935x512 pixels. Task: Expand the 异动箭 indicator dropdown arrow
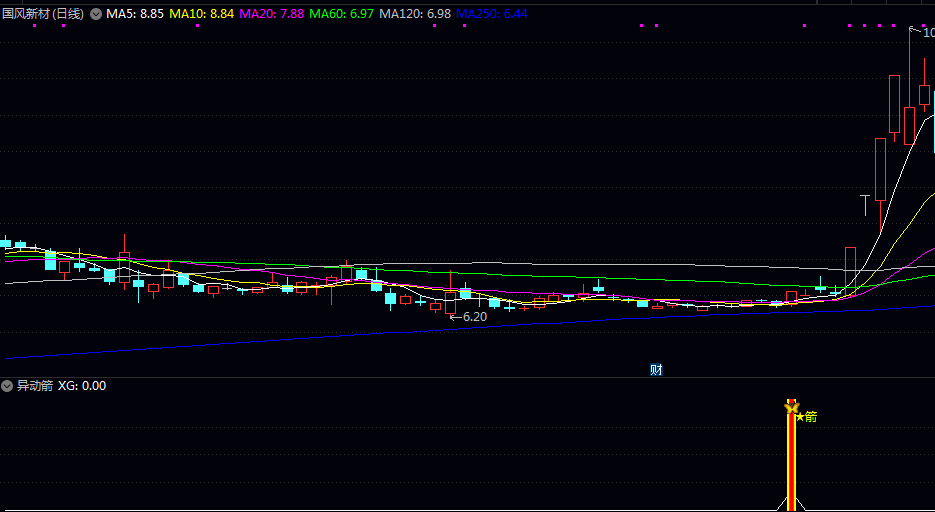[8, 386]
